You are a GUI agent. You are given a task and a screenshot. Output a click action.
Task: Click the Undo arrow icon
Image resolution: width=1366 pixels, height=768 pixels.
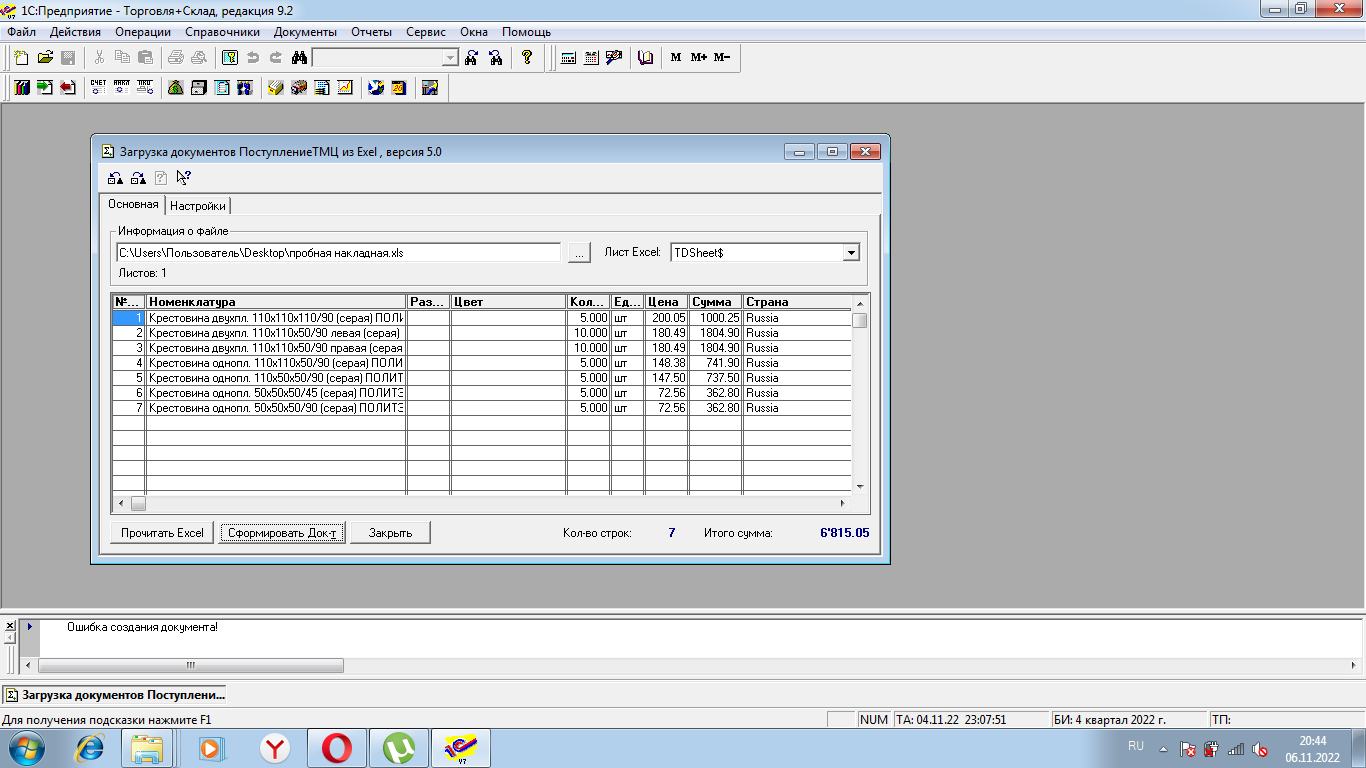[x=253, y=58]
